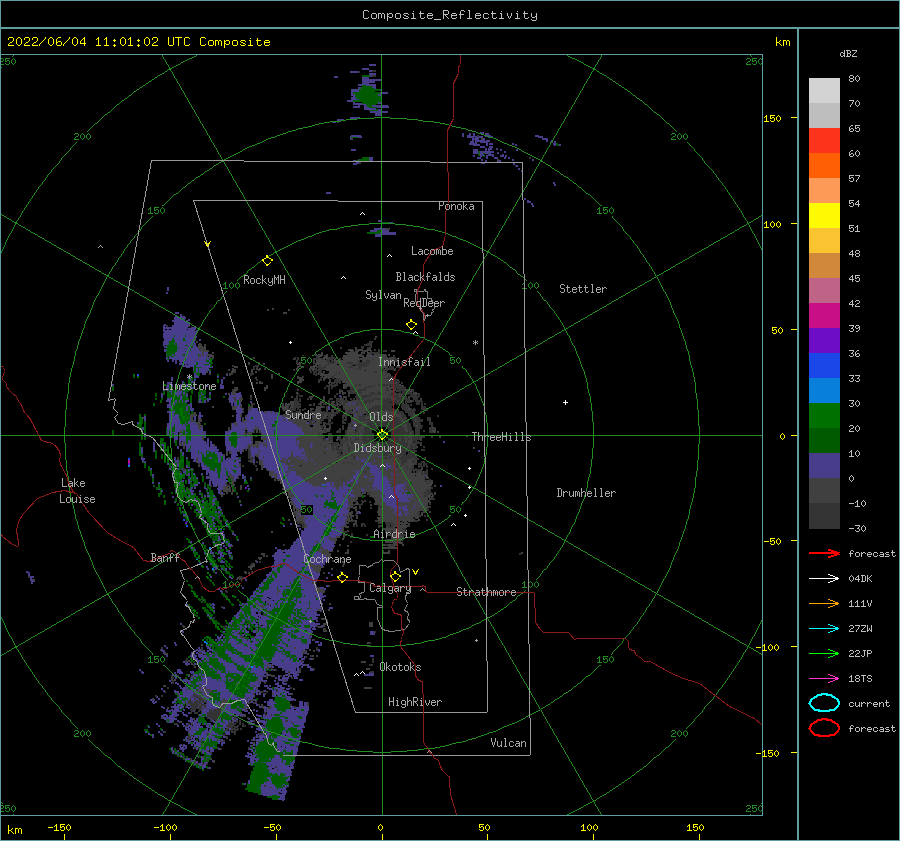
Task: Click the asterisk marker above Limestone label
Action: [189, 377]
